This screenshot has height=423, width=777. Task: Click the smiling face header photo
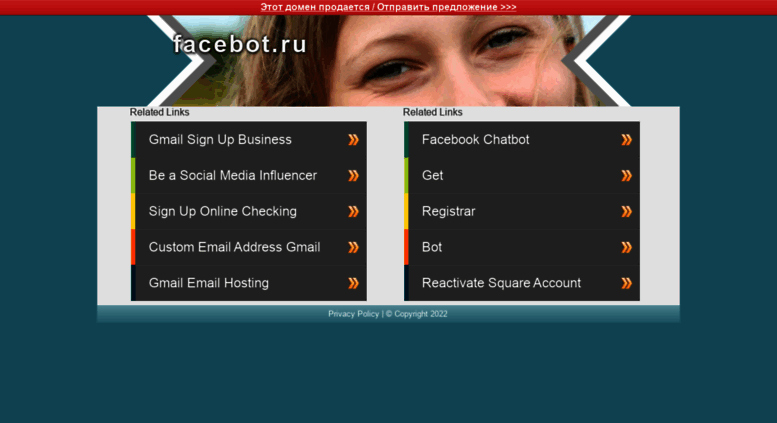(x=388, y=61)
